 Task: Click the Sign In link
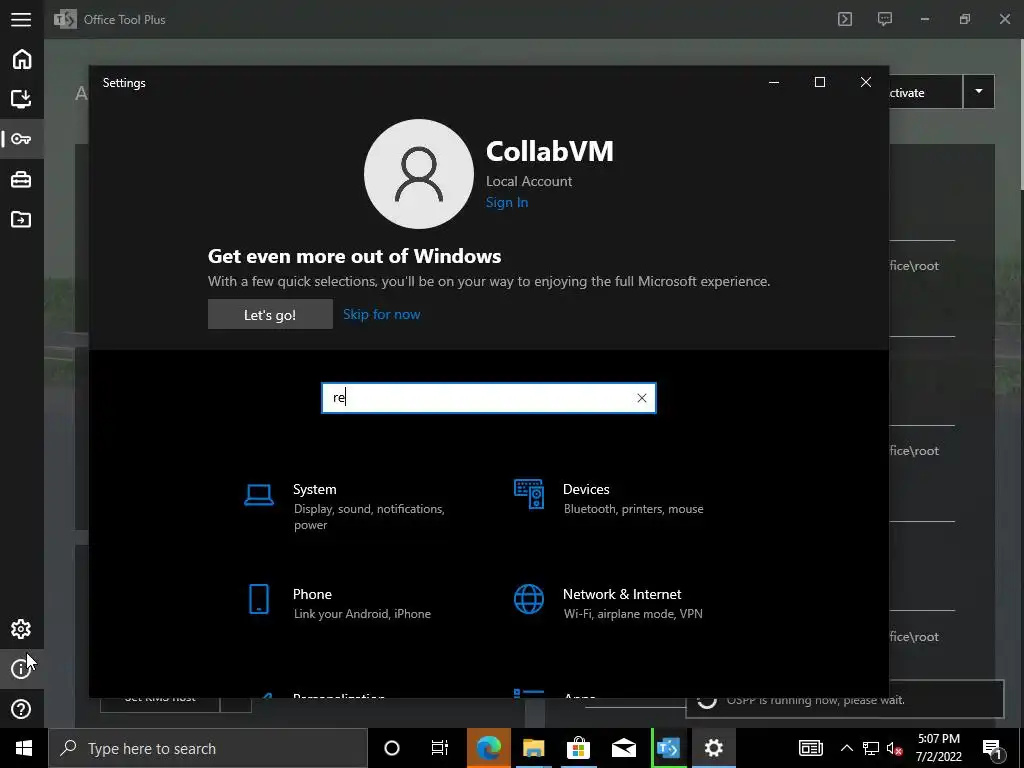pos(507,202)
